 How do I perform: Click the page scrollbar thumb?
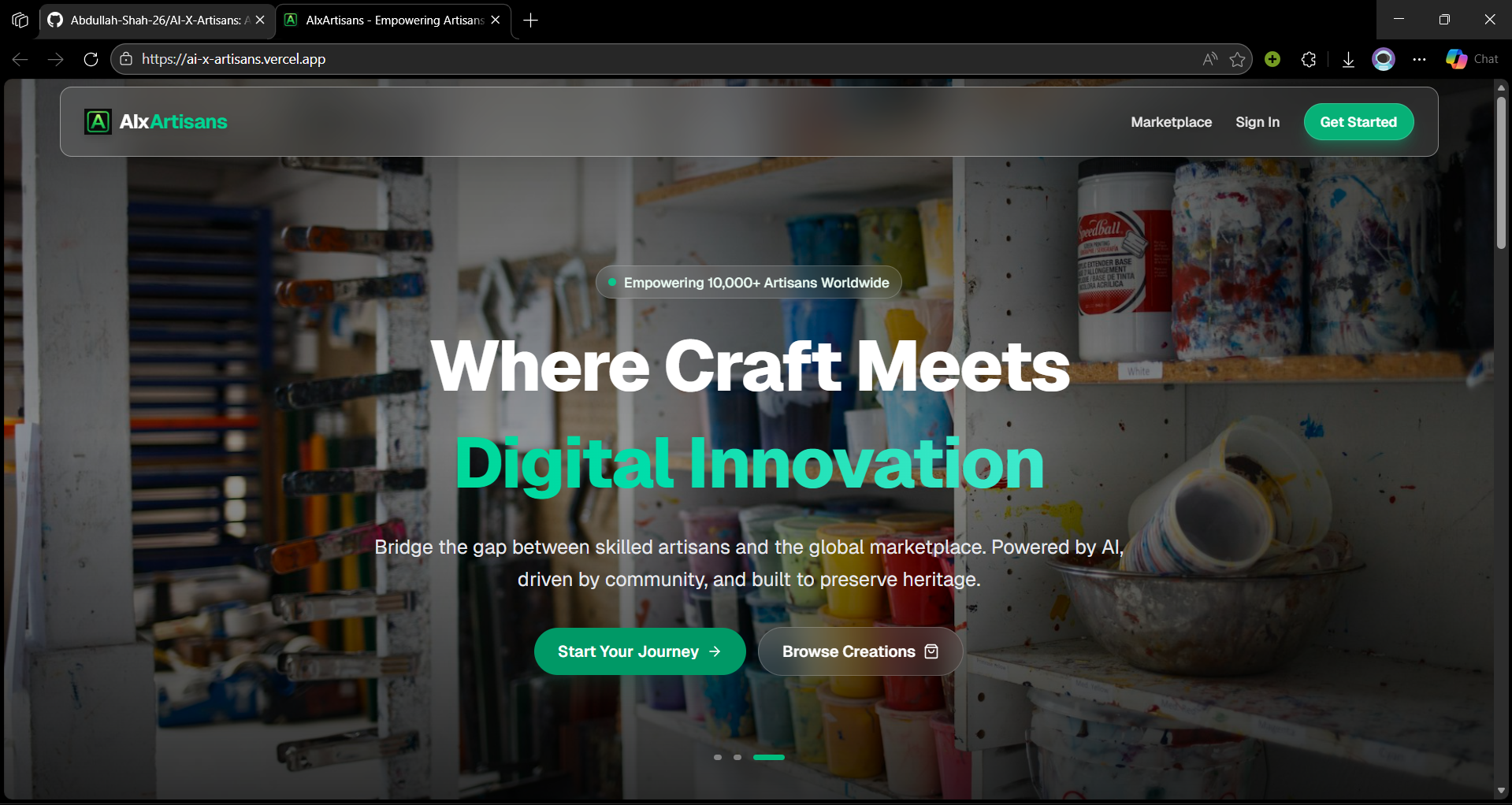(1501, 172)
